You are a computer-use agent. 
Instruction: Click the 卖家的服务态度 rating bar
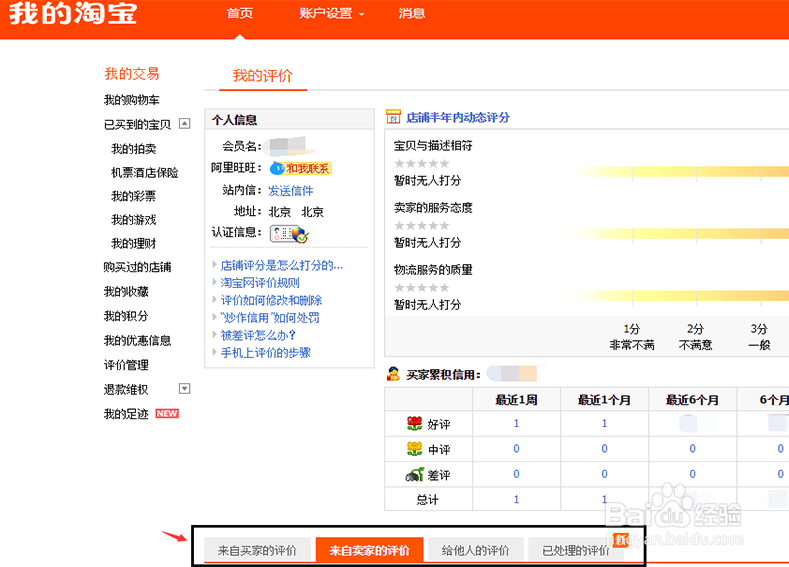pyautogui.click(x=679, y=234)
